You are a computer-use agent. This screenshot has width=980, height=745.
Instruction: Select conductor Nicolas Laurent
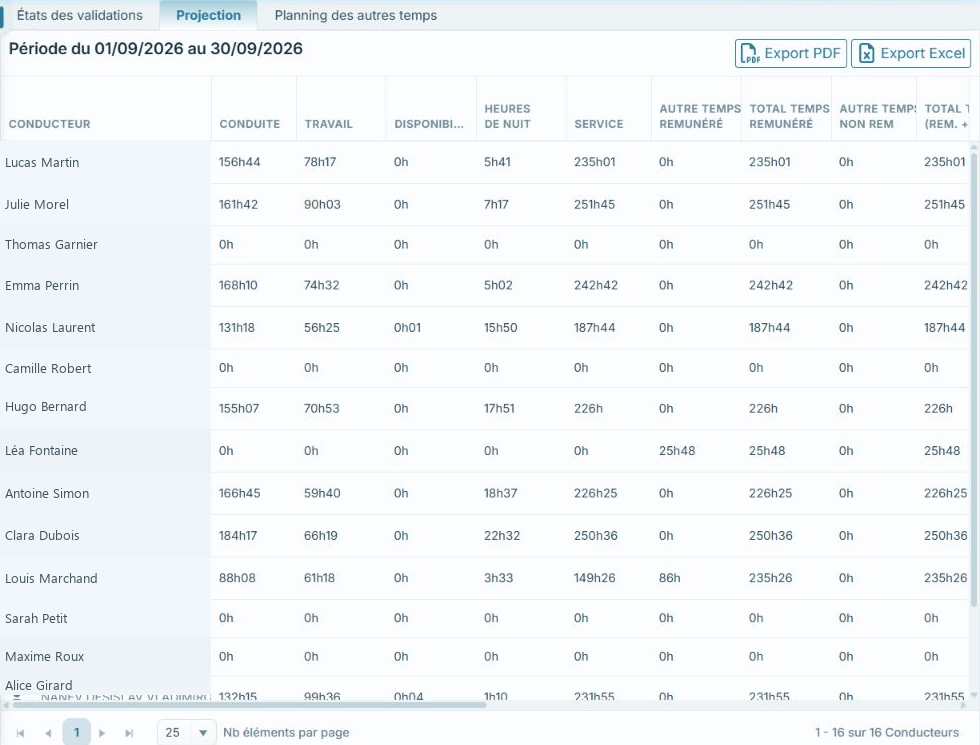50,328
